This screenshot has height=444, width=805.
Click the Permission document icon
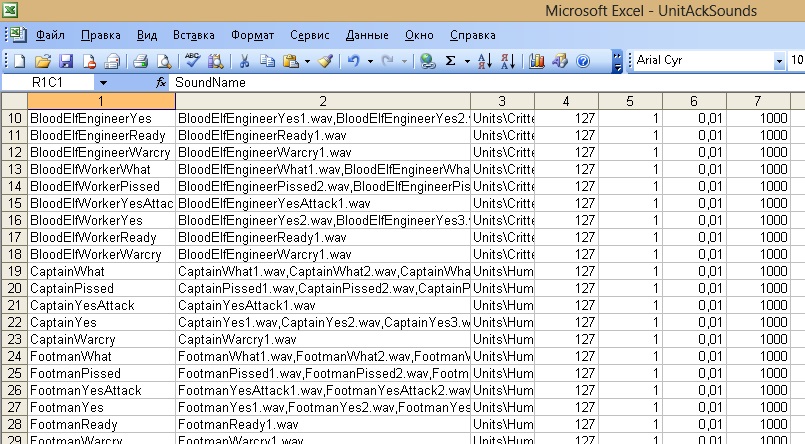pyautogui.click(x=89, y=61)
